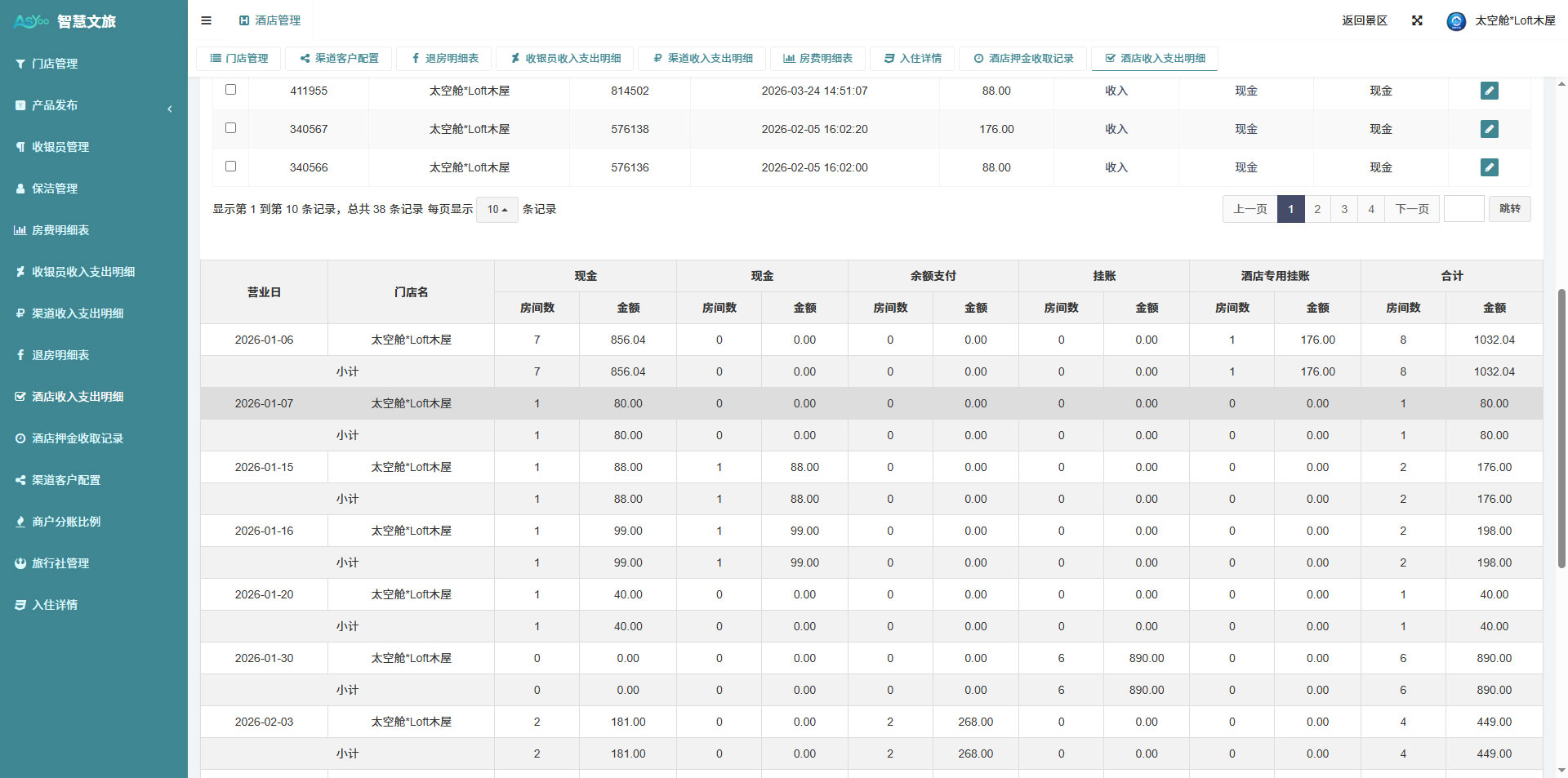Switch to the 收银员收入支出明细 tab
The width and height of the screenshot is (1568, 778).
(565, 59)
